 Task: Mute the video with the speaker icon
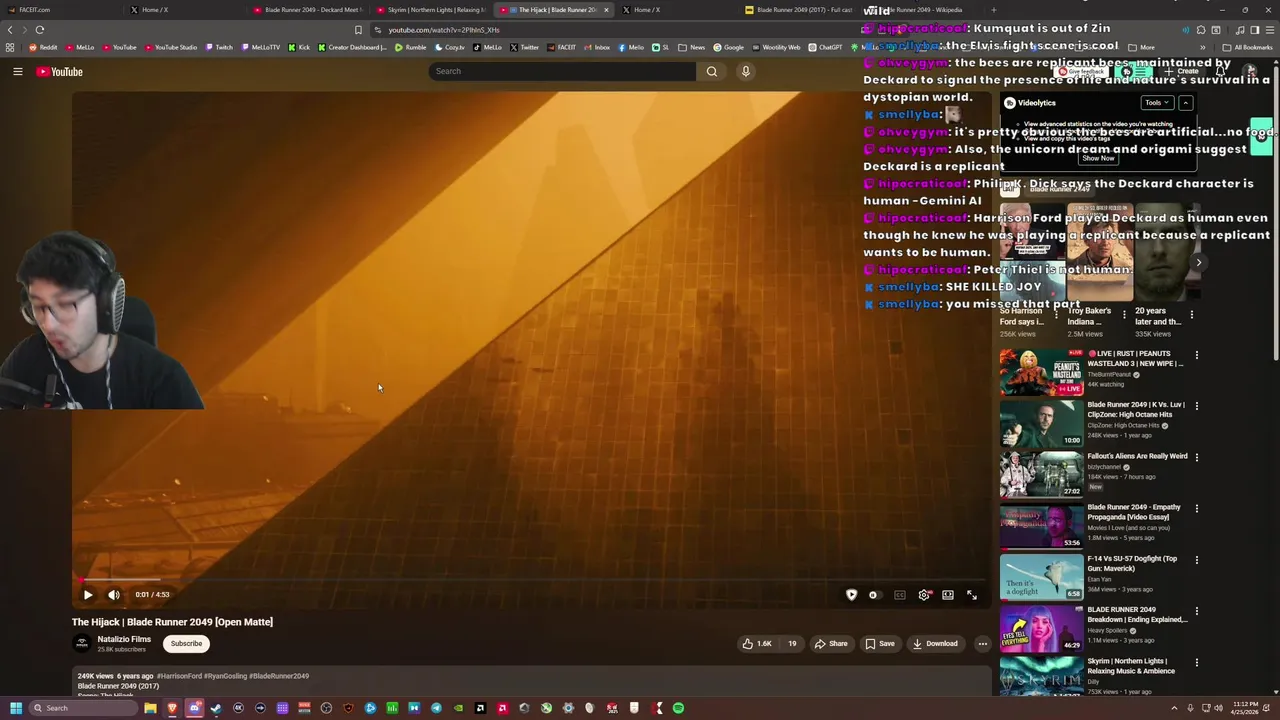pyautogui.click(x=114, y=595)
